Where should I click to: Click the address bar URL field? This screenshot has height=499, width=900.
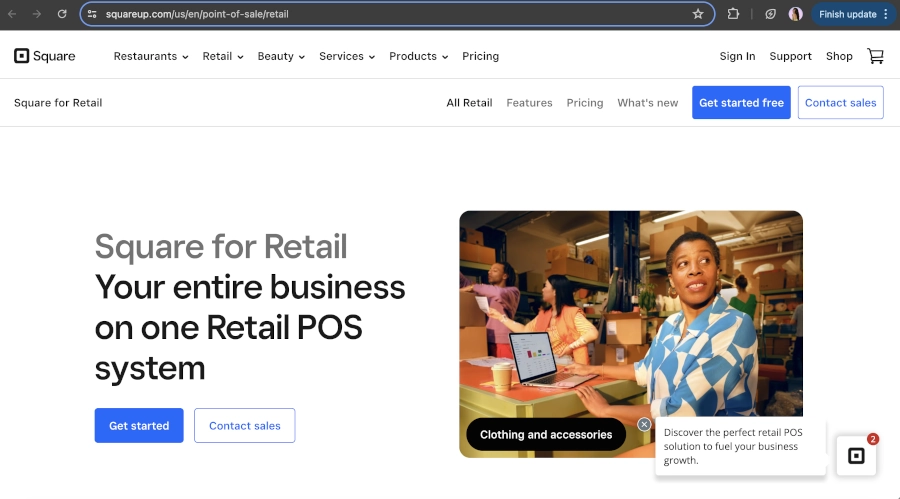[397, 14]
